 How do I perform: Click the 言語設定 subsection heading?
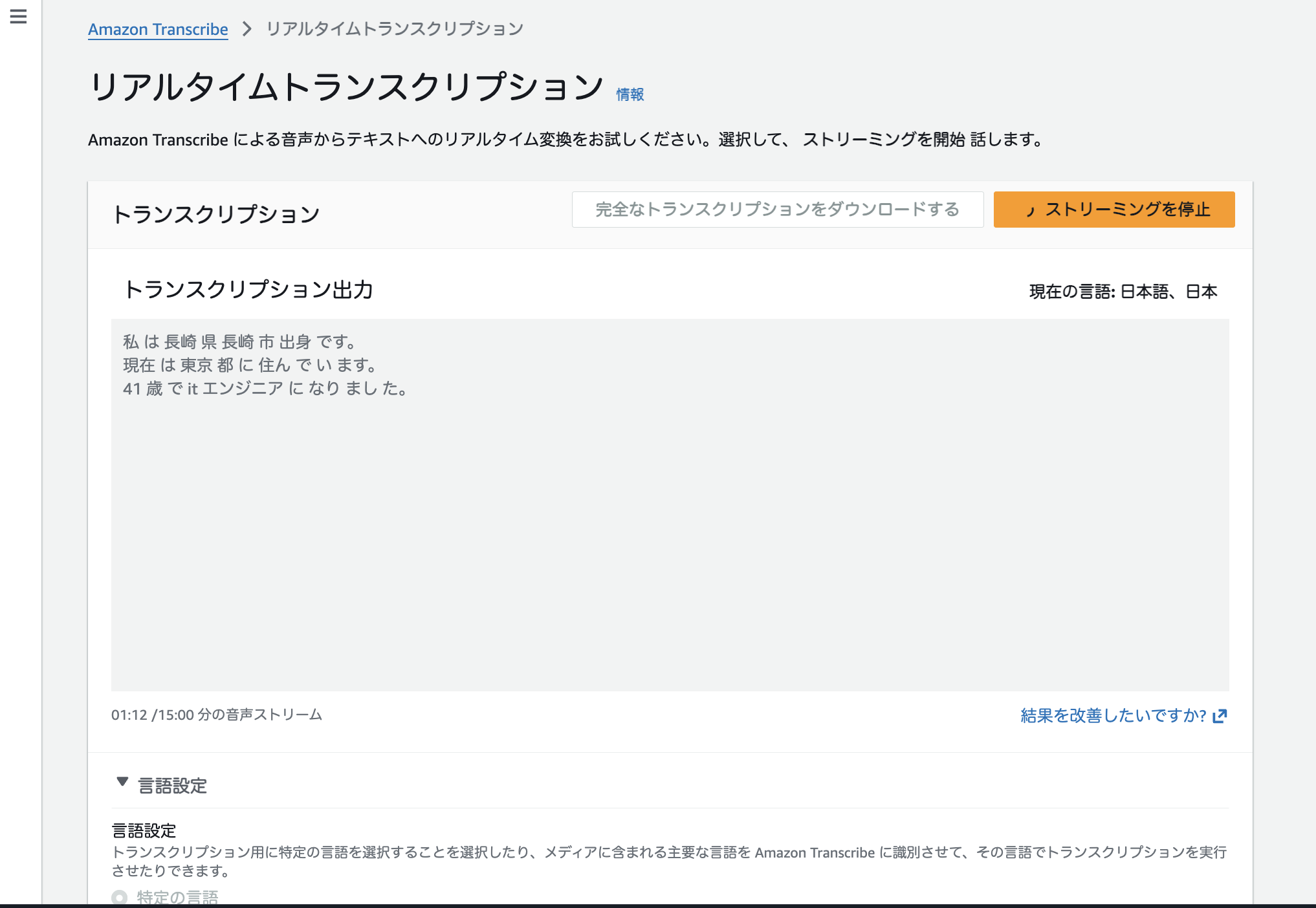144,830
